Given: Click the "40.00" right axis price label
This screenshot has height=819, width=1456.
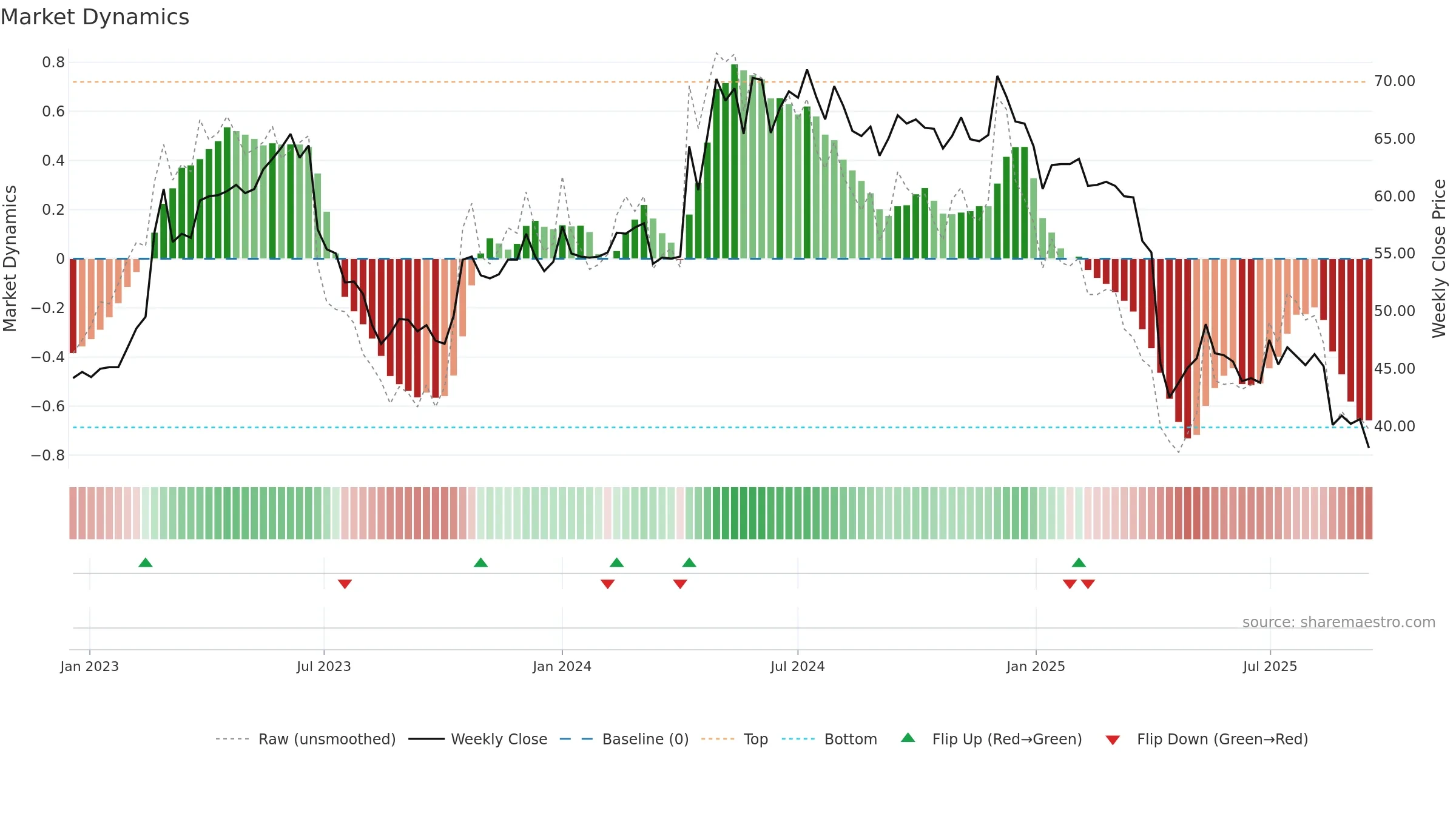Looking at the screenshot, I should point(1395,426).
